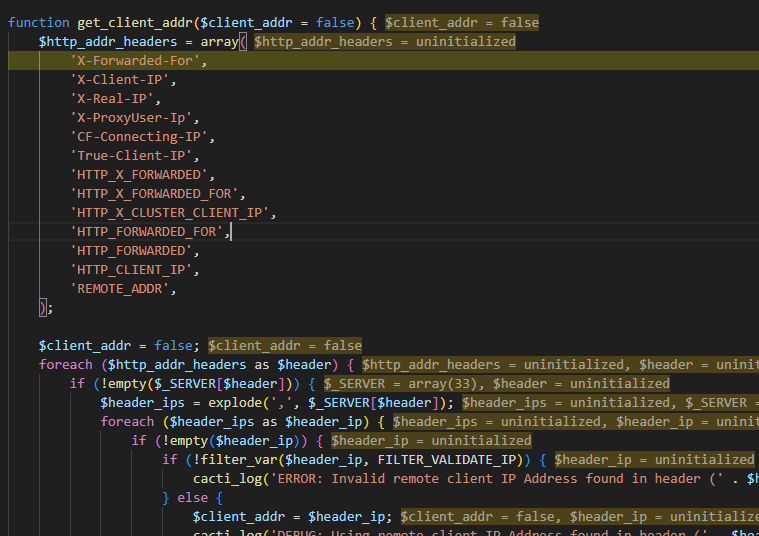This screenshot has height=536, width=759.
Task: Click the 'HTTP_FORWARDED_FOR' string
Action: (x=147, y=231)
